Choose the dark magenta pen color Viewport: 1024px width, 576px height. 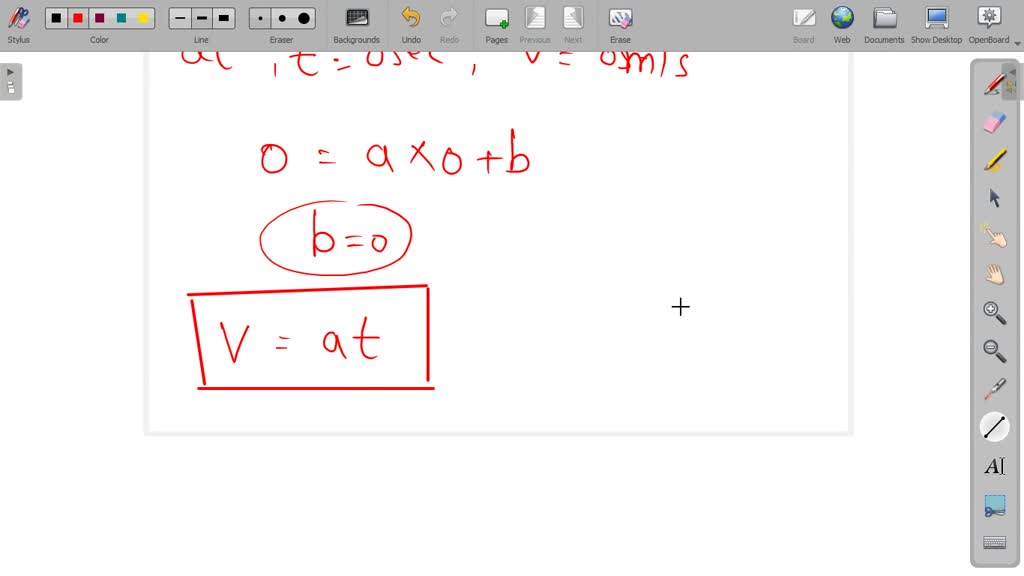pos(99,18)
